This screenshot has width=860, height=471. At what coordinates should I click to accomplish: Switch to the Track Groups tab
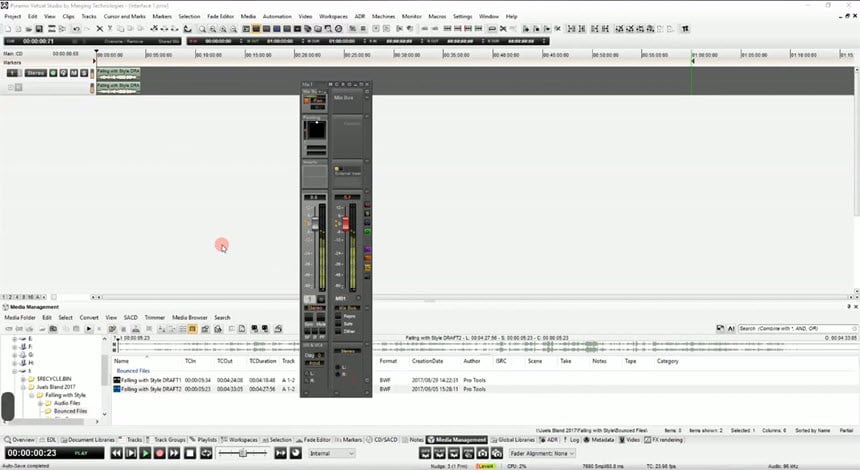166,440
